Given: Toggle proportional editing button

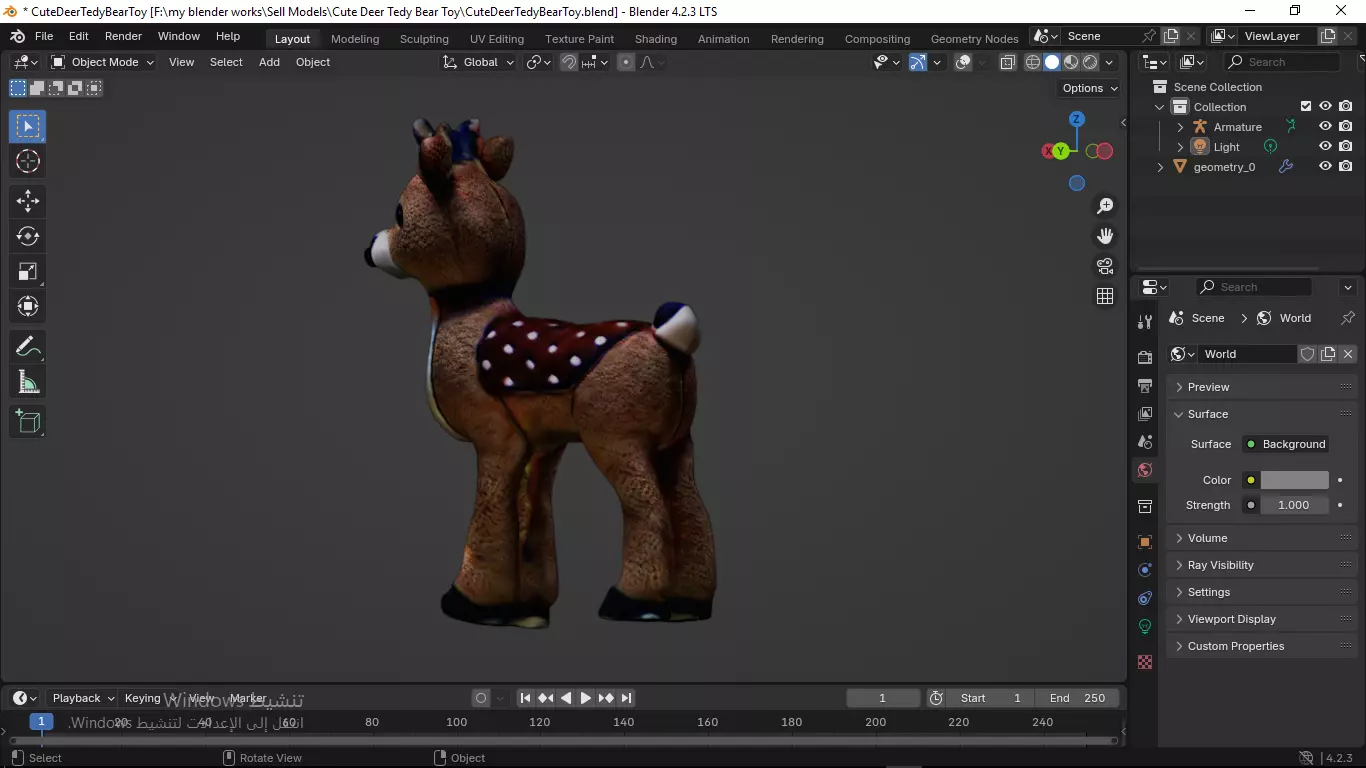Looking at the screenshot, I should [626, 62].
